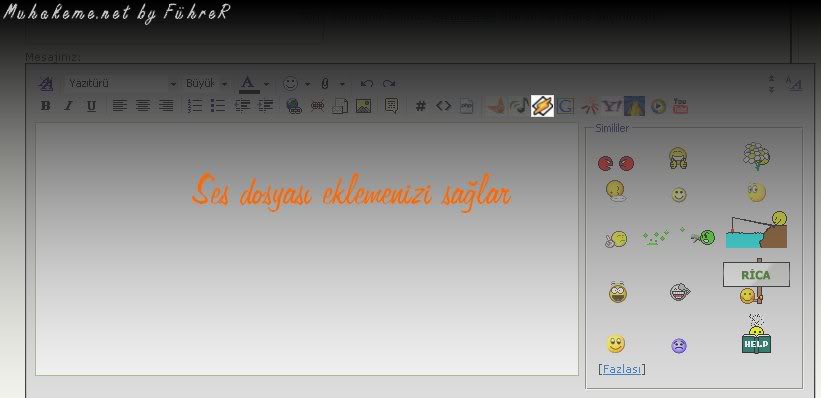Image resolution: width=821 pixels, height=398 pixels.
Task: Insert the fishing smiley
Action: pyautogui.click(x=756, y=229)
